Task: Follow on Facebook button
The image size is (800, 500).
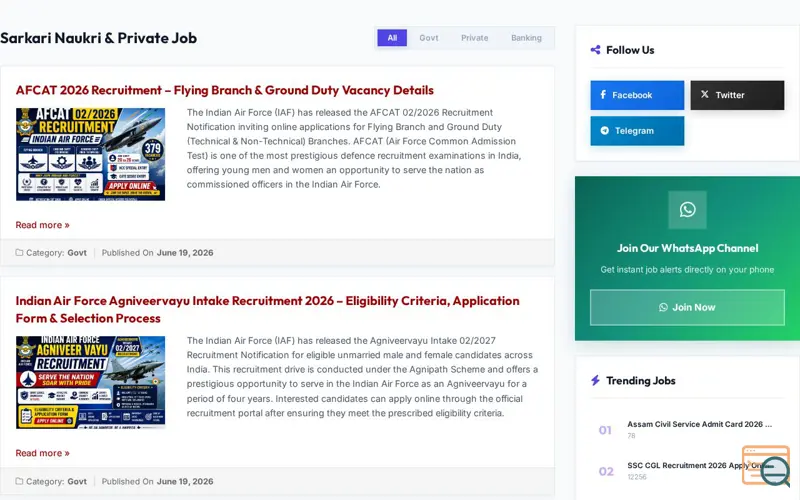Action: coord(637,95)
